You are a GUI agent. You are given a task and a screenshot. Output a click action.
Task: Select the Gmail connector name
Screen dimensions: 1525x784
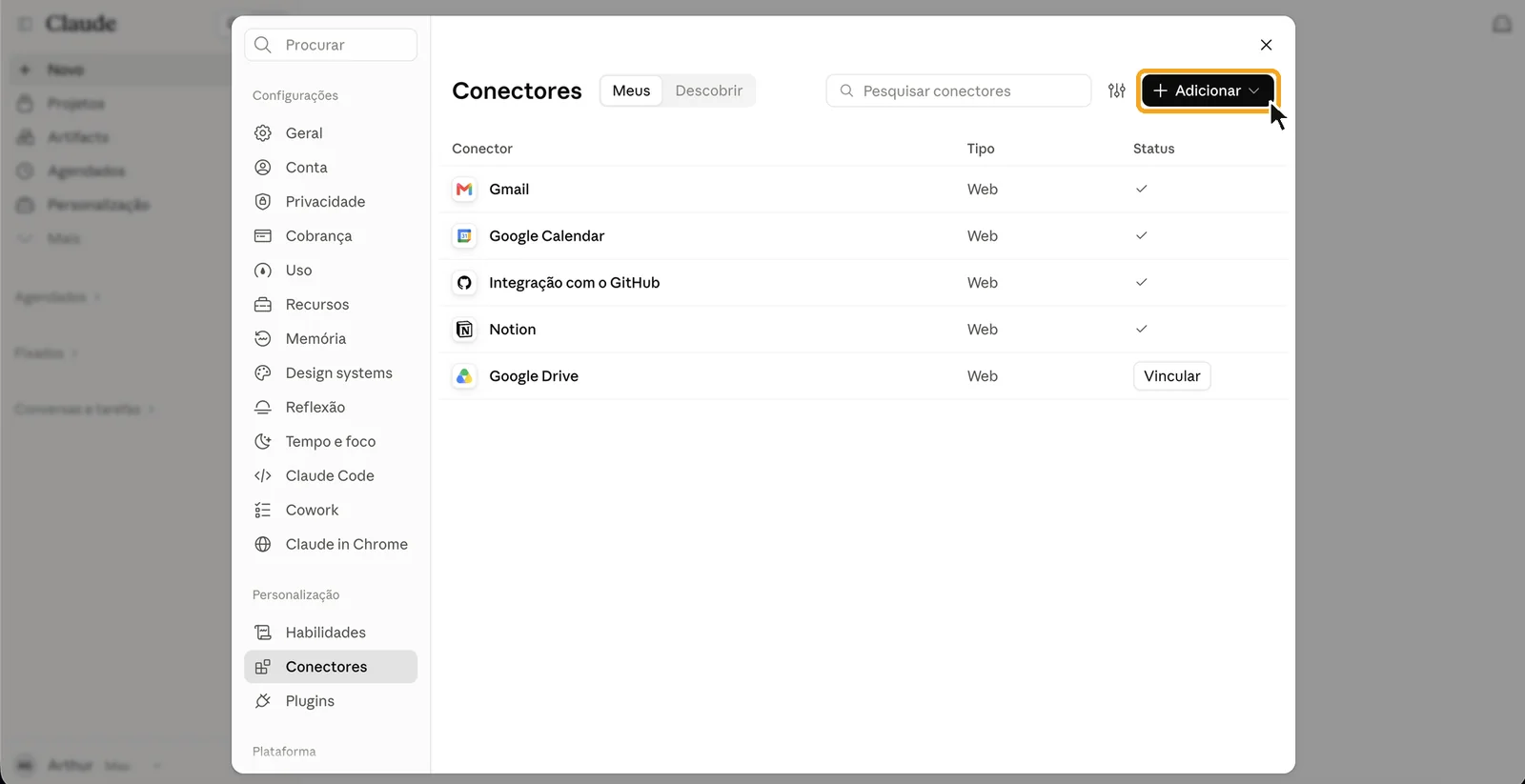pyautogui.click(x=509, y=190)
